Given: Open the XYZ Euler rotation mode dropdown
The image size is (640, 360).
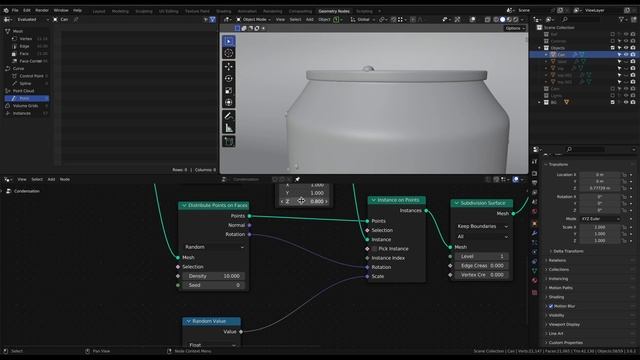Looking at the screenshot, I should click(x=600, y=219).
